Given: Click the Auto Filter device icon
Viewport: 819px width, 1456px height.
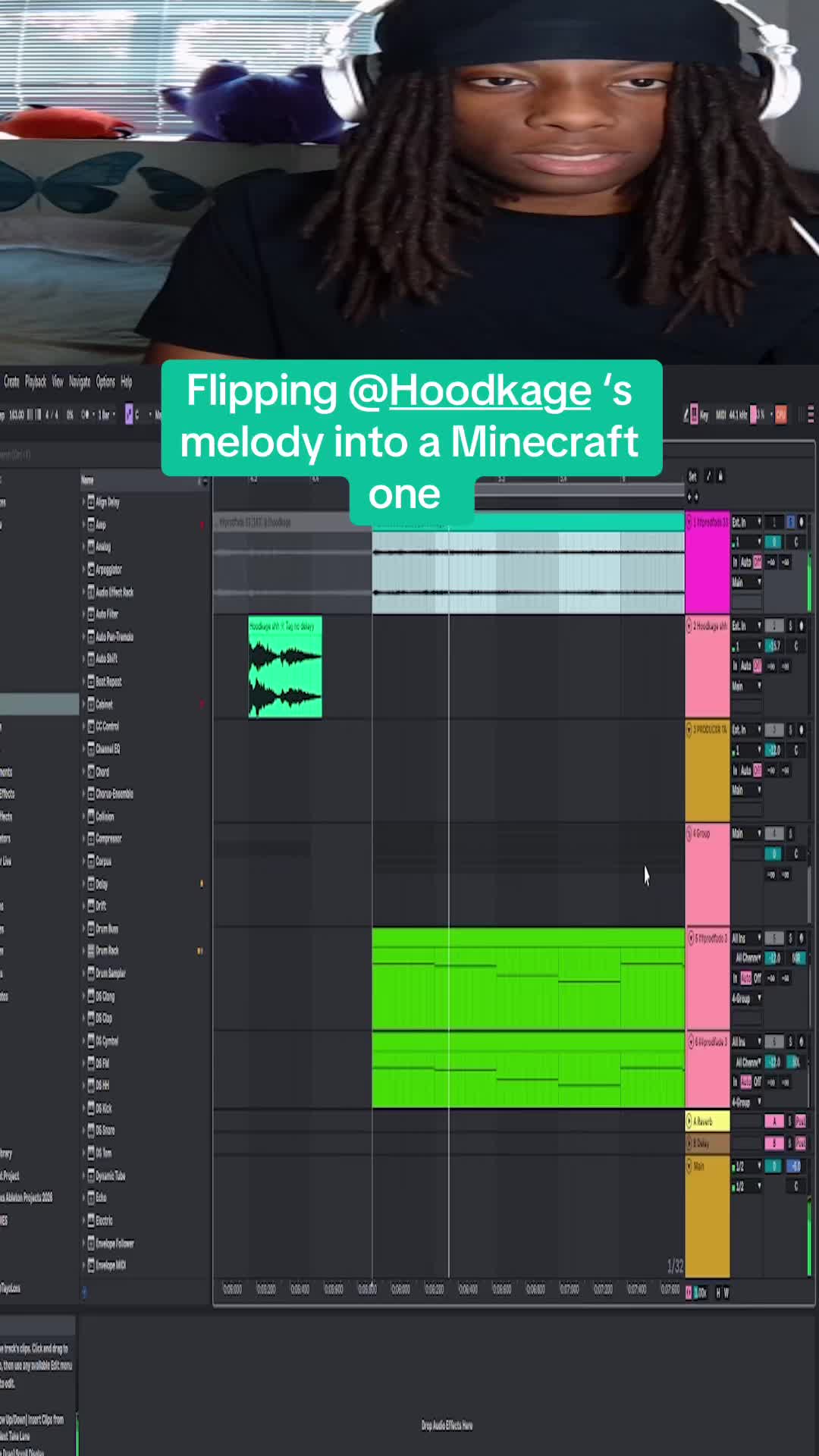Looking at the screenshot, I should [91, 614].
